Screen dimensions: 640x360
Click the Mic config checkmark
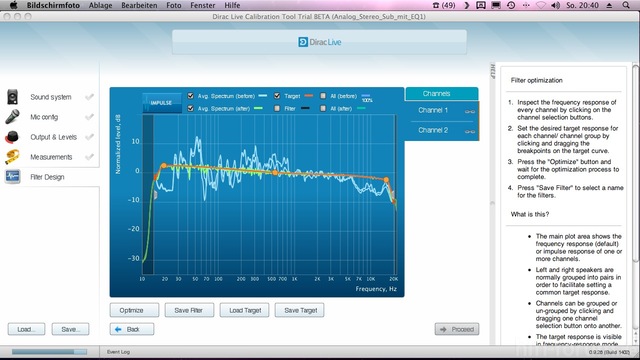tap(89, 117)
